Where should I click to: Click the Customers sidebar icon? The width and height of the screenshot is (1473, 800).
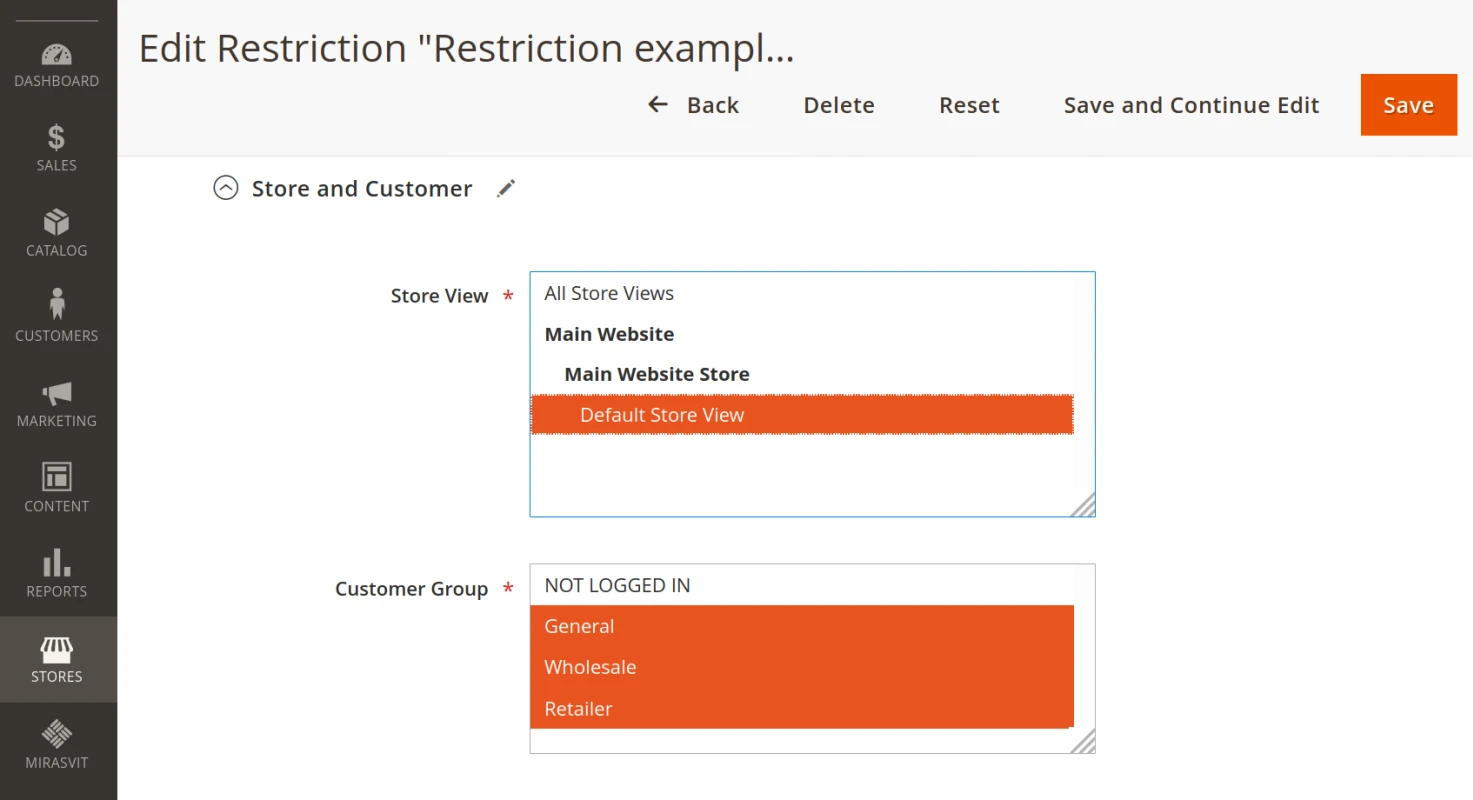(x=57, y=317)
